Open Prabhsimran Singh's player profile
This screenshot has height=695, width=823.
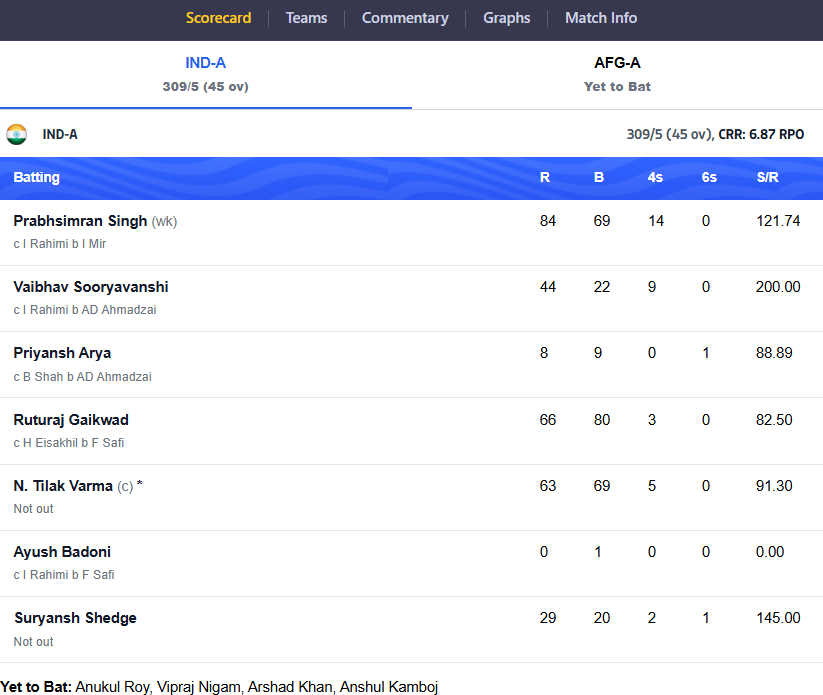click(x=80, y=221)
